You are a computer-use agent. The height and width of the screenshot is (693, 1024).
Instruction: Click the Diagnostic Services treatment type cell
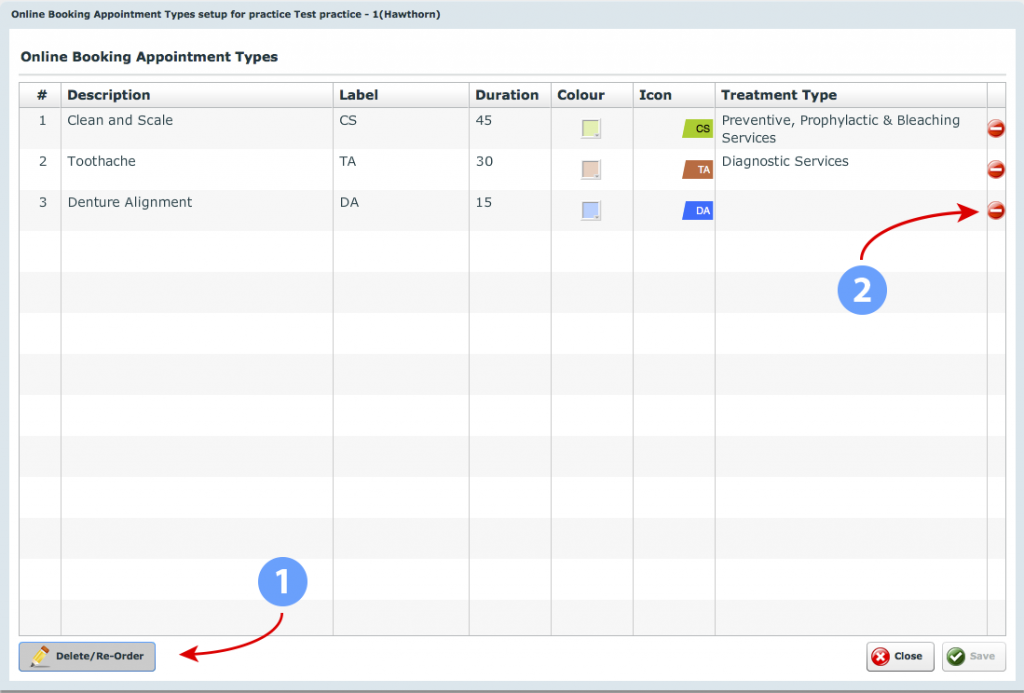(x=851, y=170)
